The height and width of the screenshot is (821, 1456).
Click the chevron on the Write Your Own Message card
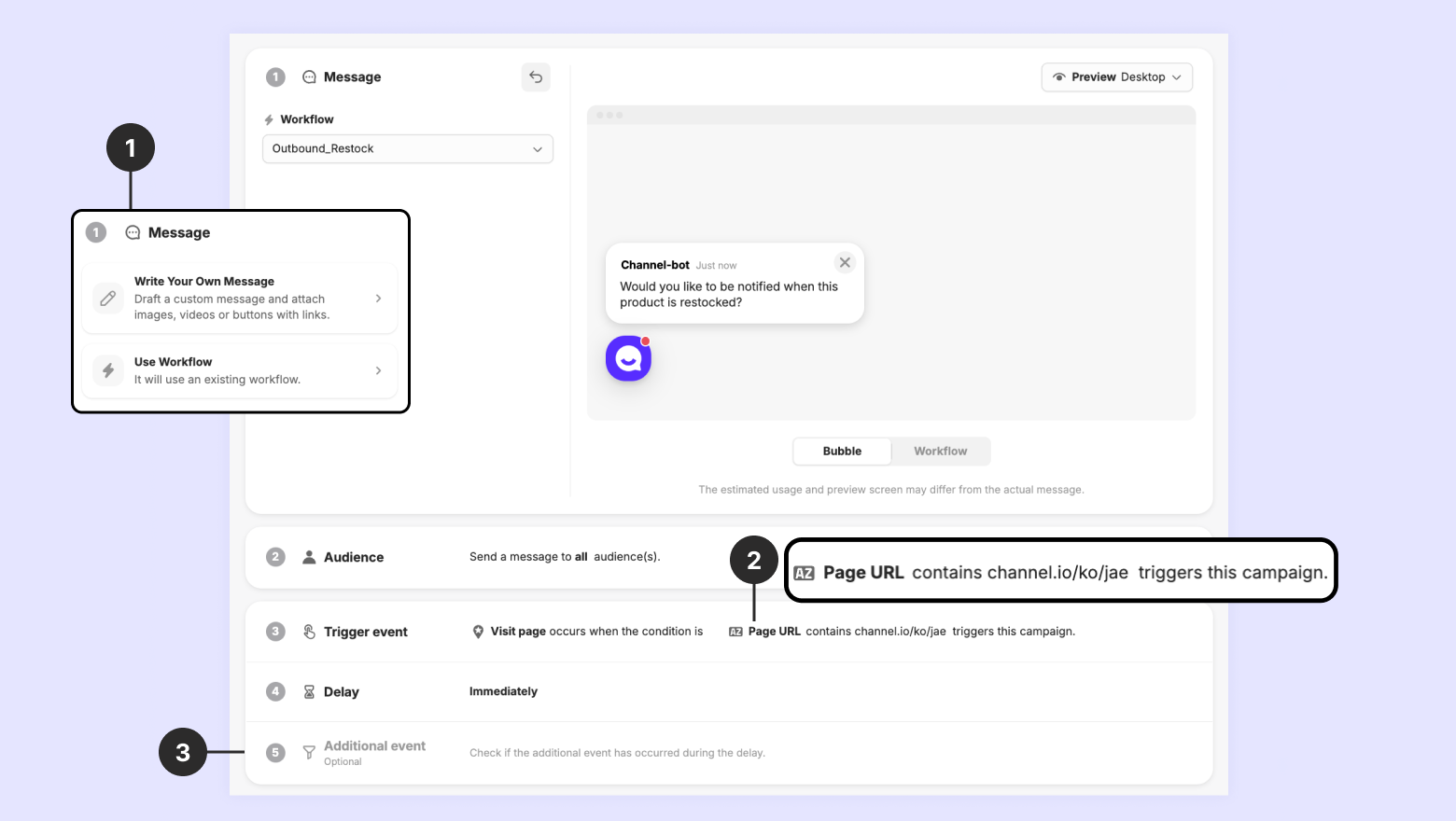click(x=378, y=299)
